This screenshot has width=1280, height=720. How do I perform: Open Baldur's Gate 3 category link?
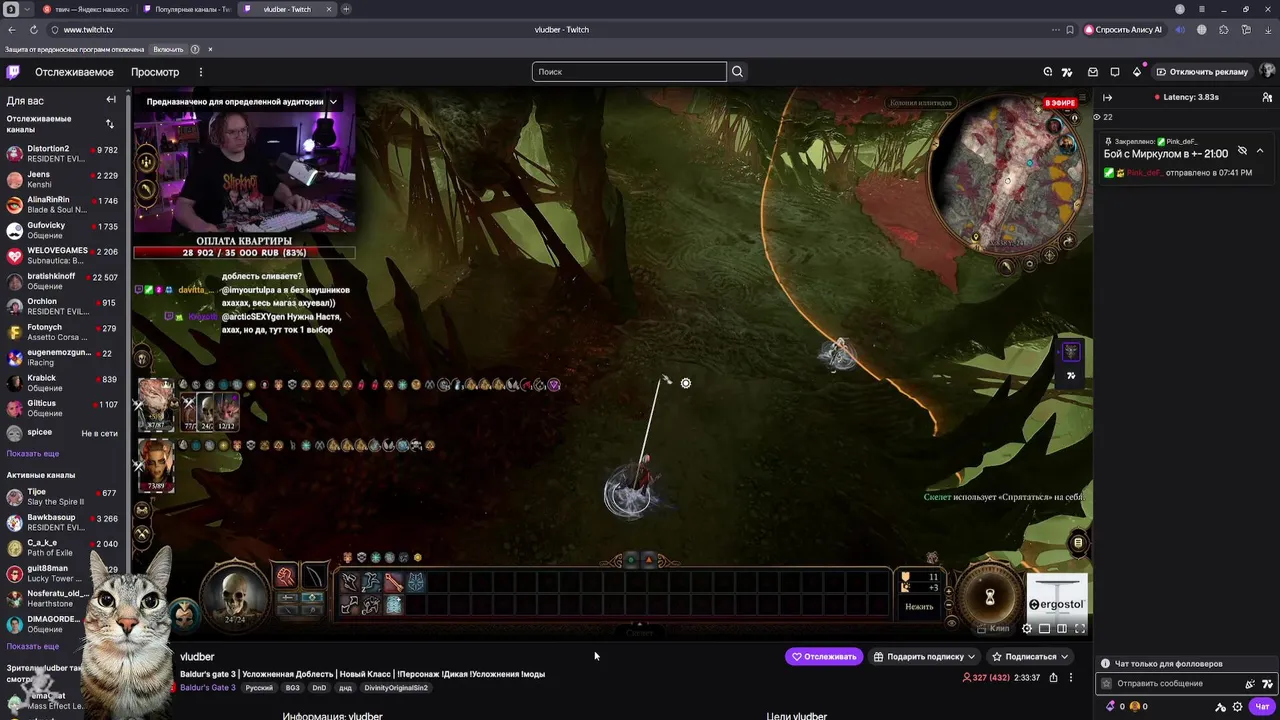pos(208,688)
